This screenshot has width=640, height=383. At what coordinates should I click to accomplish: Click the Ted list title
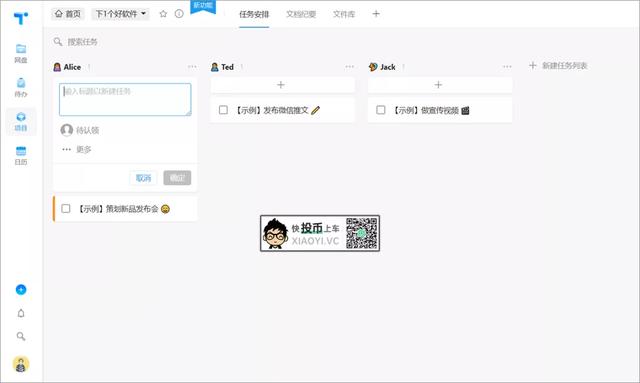(x=227, y=67)
